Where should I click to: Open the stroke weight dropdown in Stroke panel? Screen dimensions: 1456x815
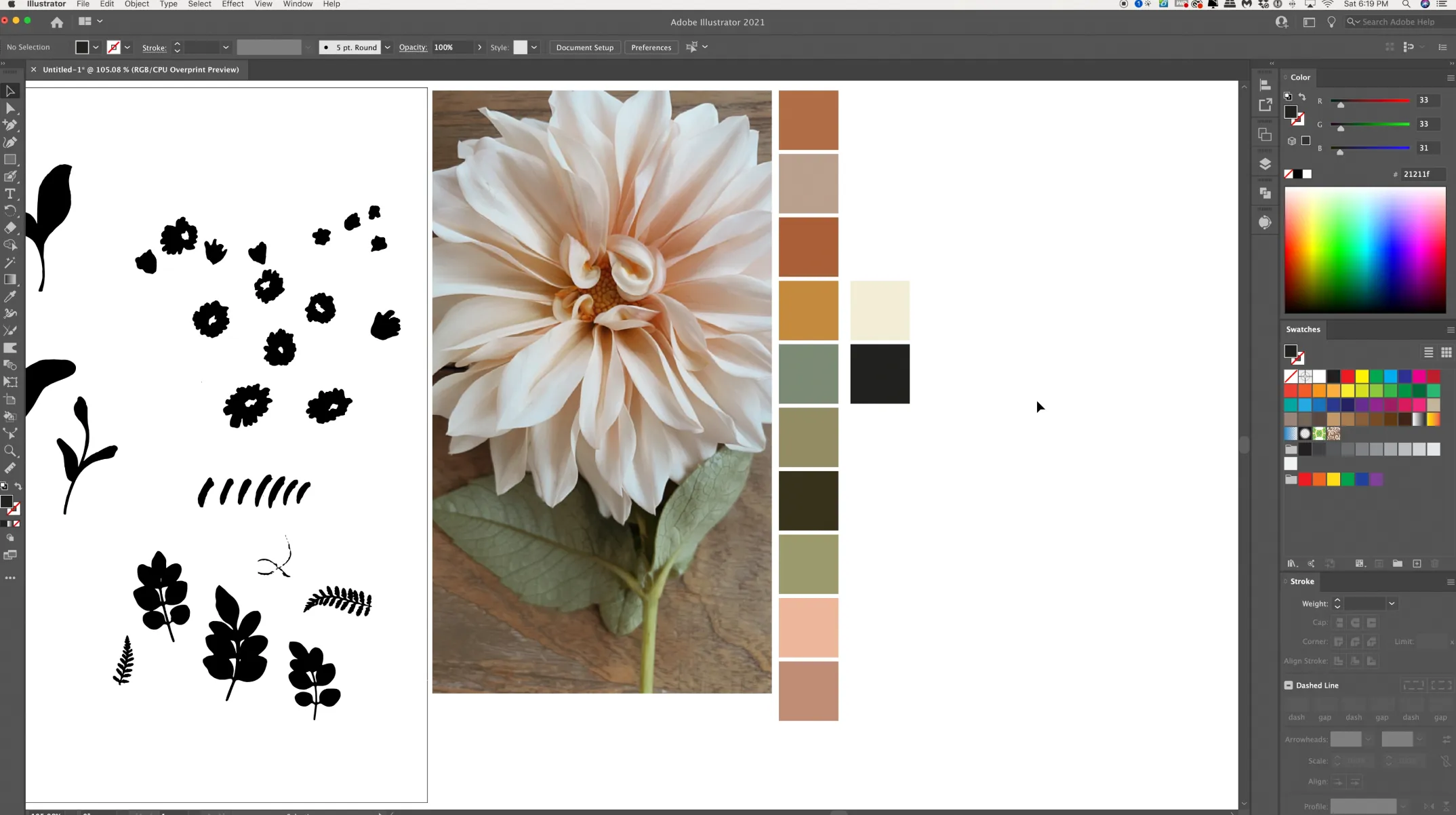tap(1392, 603)
